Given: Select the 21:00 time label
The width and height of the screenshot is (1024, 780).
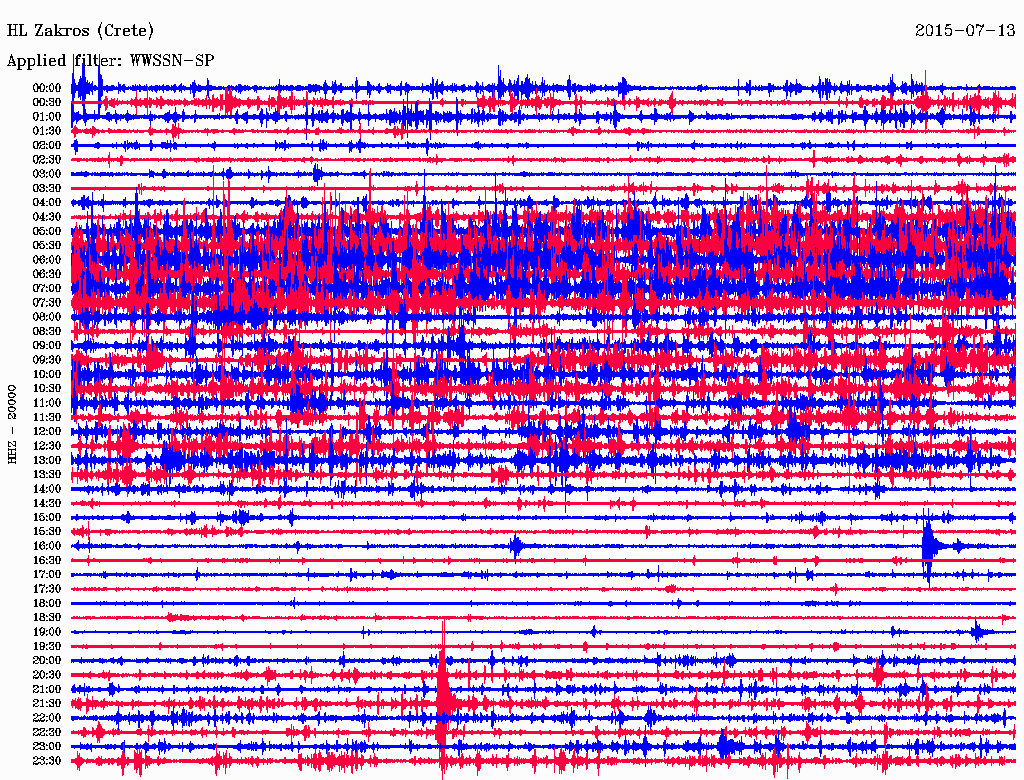Looking at the screenshot, I should click(x=47, y=689).
